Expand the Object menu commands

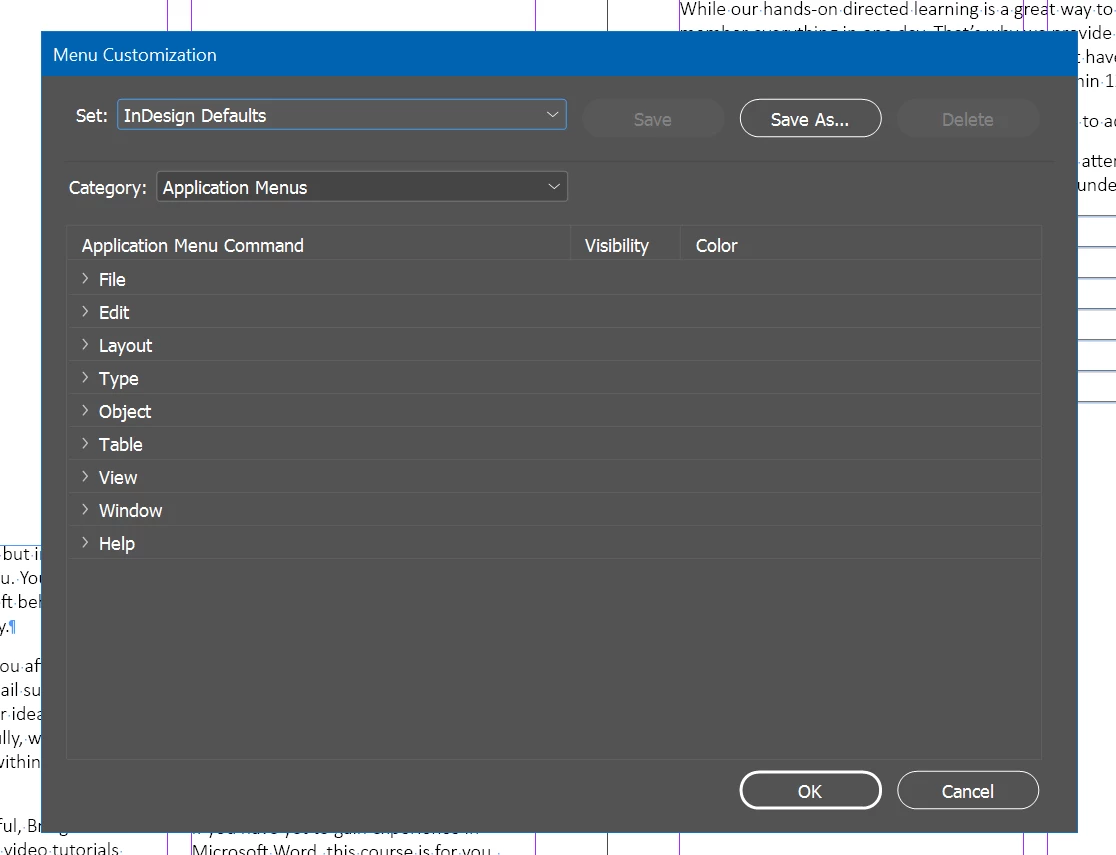pyautogui.click(x=85, y=410)
